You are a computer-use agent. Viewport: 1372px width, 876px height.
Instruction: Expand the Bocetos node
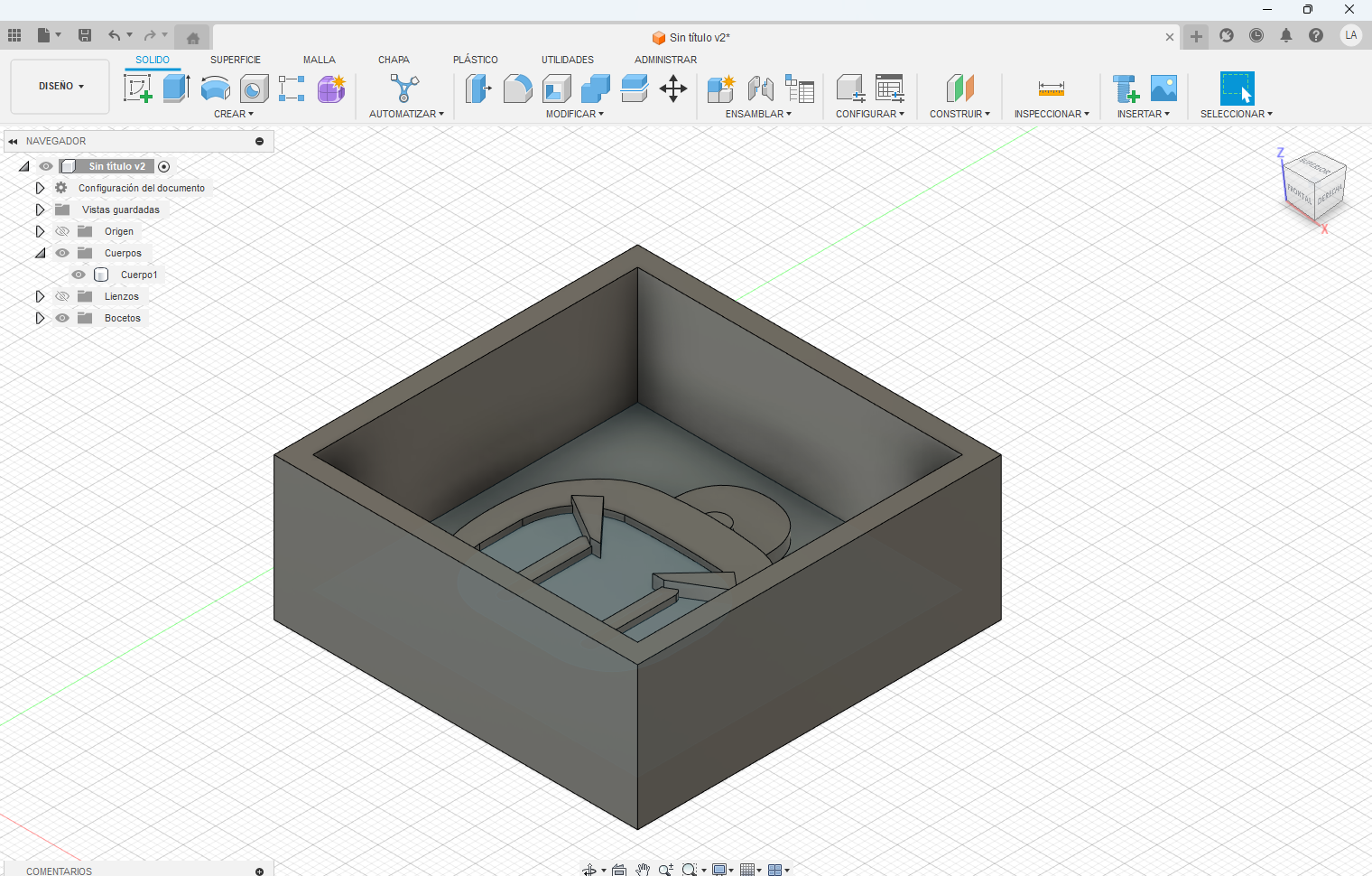(40, 318)
